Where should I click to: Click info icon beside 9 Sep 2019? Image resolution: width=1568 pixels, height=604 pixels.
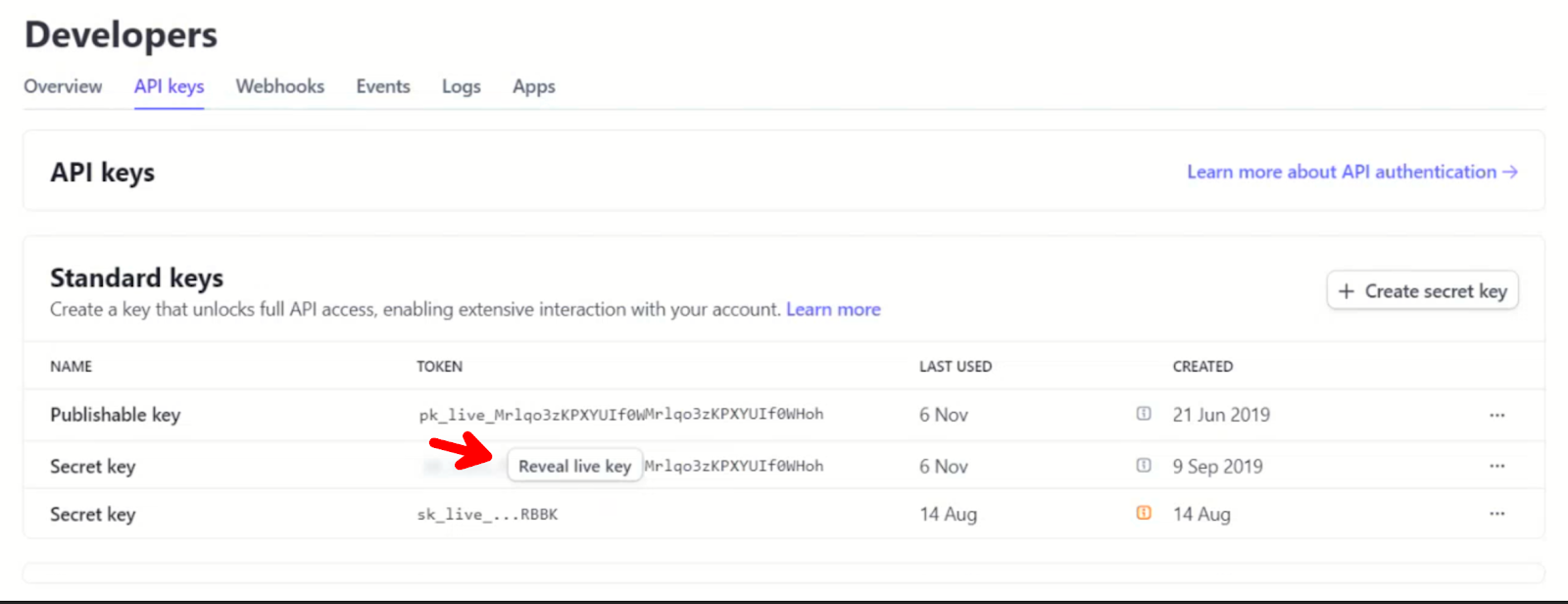click(1144, 466)
